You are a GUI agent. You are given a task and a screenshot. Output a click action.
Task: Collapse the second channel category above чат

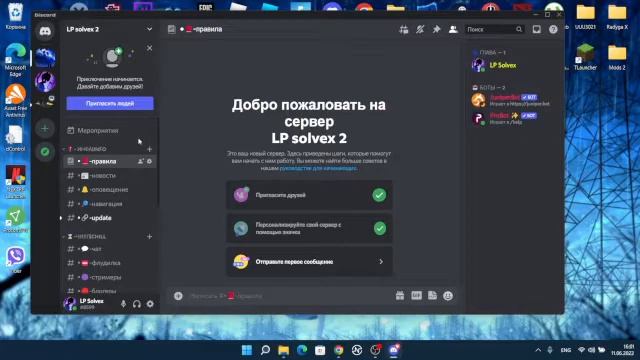coord(86,236)
